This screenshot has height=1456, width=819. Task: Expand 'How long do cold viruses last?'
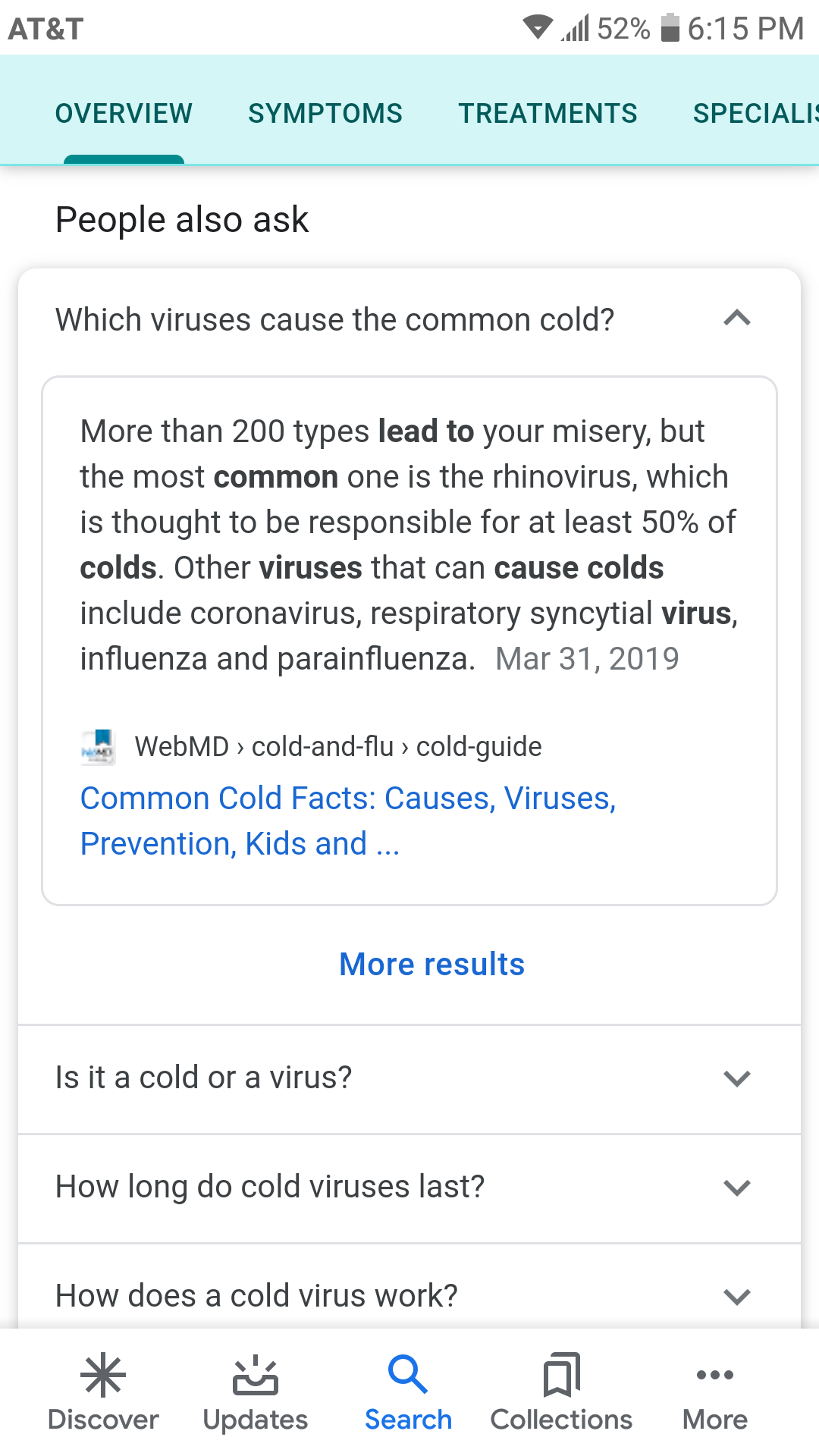[x=736, y=1188]
